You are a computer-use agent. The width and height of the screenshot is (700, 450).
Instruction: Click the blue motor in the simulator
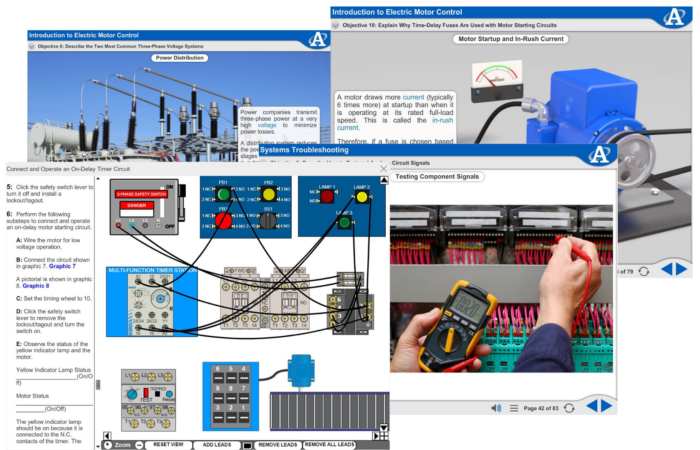point(300,370)
